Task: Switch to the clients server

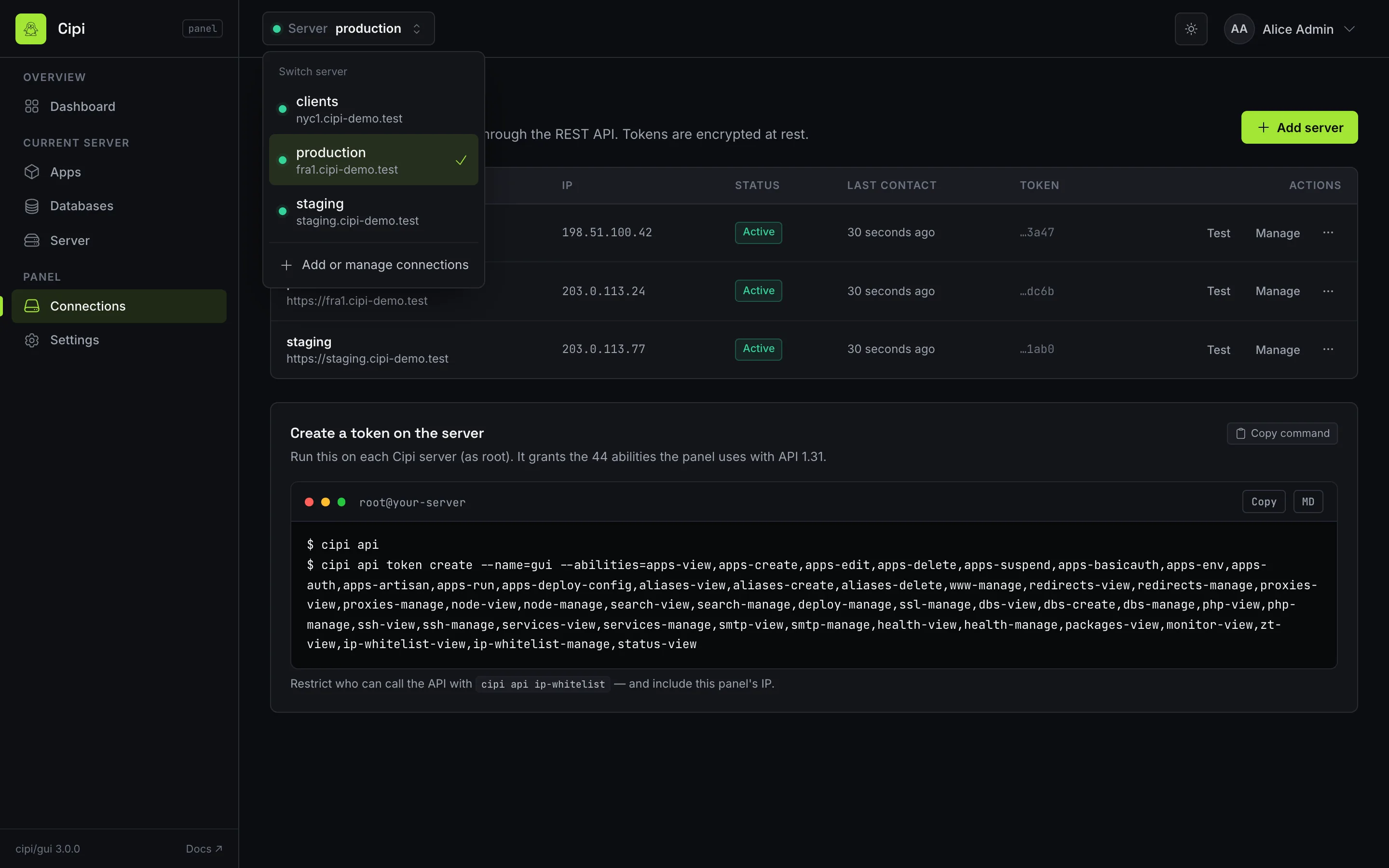Action: coord(374,109)
